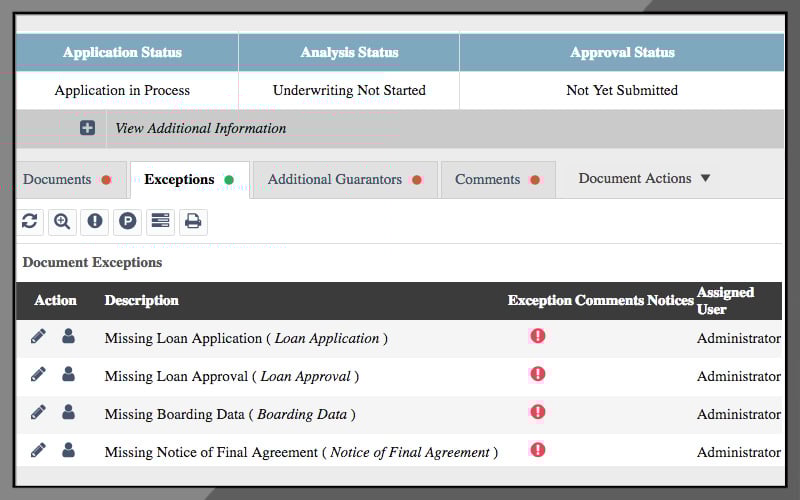This screenshot has height=500, width=800.
Task: Click user icon for Notice of Final Agreement
Action: 68,450
